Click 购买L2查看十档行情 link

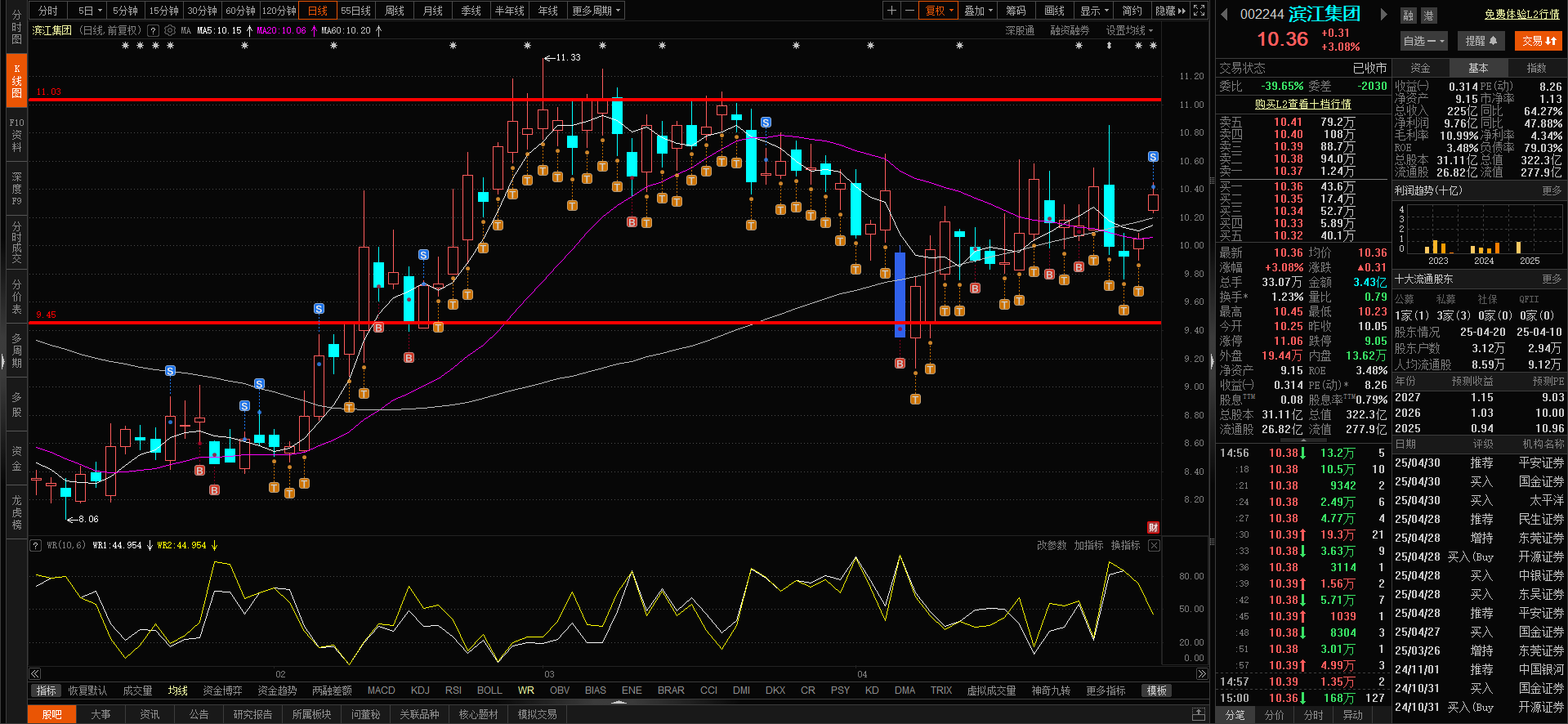click(1302, 104)
